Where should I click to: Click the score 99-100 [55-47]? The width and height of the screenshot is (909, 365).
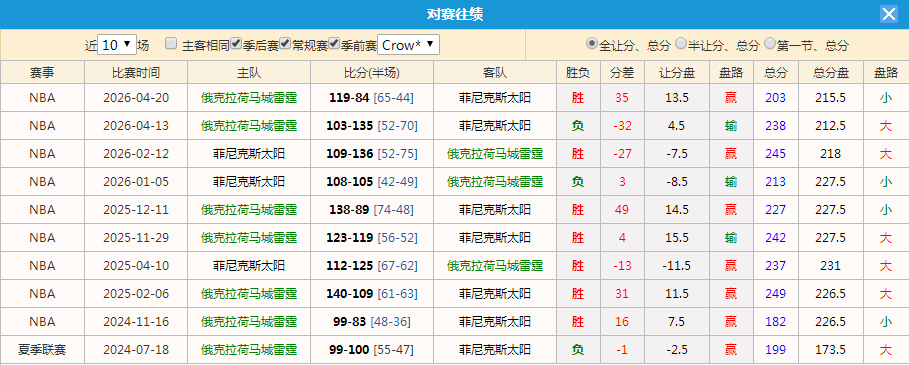372,349
